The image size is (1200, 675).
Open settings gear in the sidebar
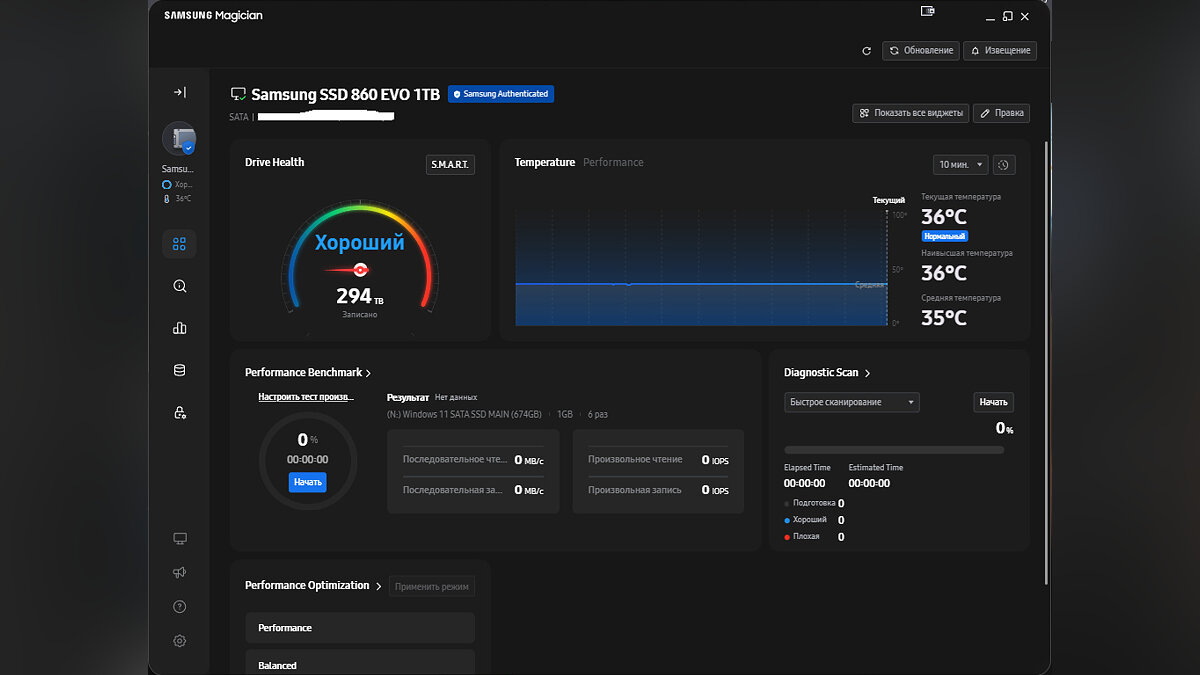coord(179,641)
